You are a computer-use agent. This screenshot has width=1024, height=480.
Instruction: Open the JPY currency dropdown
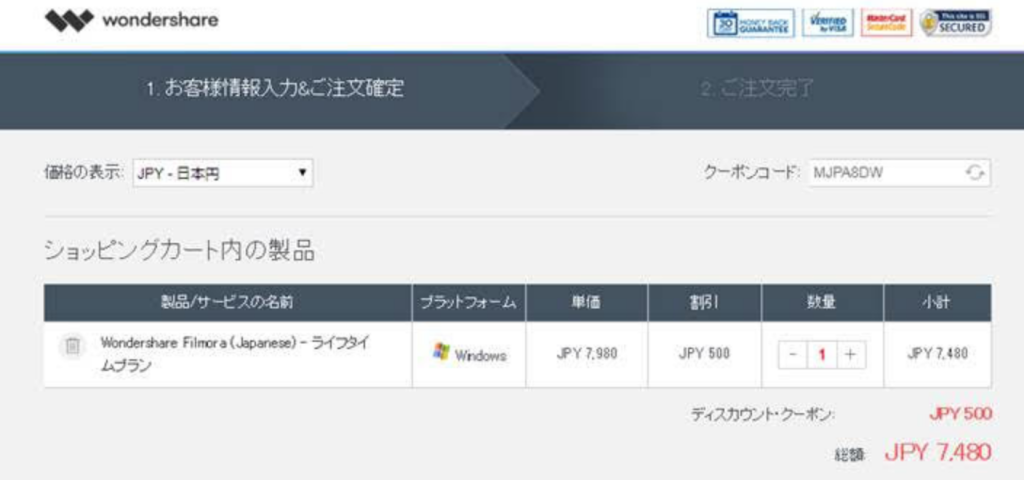coord(223,173)
